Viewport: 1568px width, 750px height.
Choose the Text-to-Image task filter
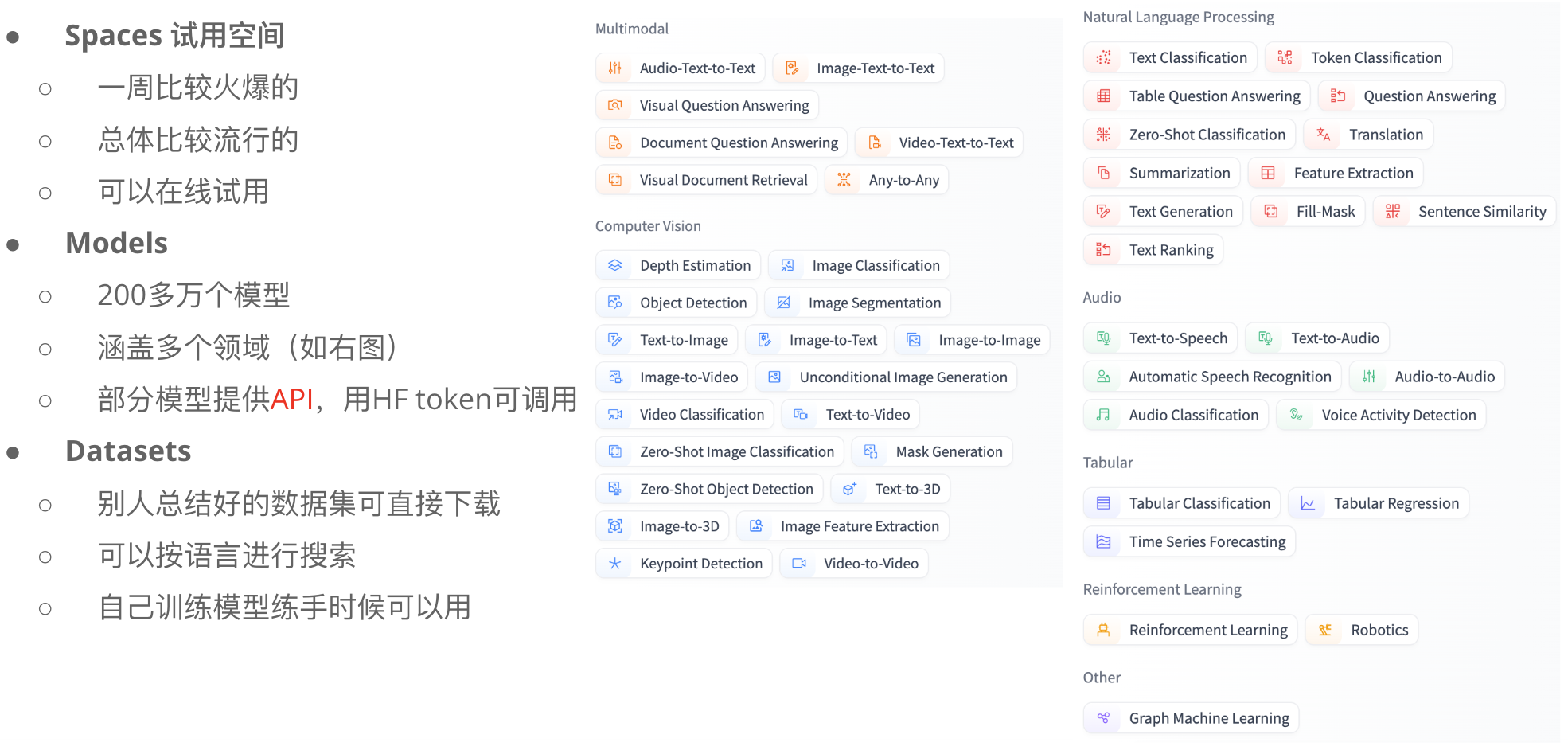click(667, 340)
